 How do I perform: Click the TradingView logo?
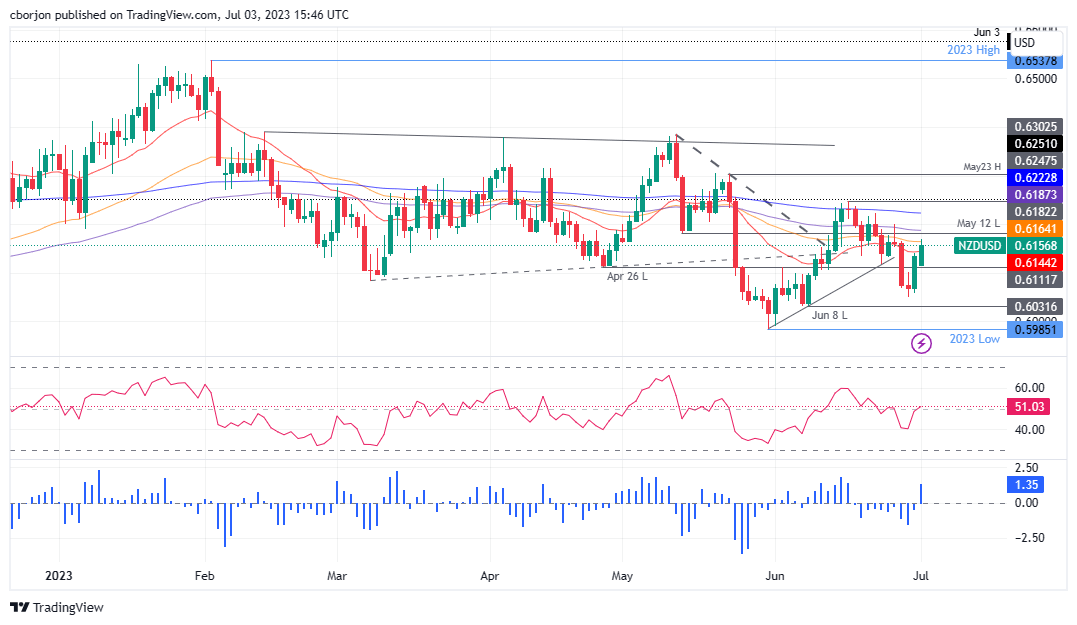55,607
